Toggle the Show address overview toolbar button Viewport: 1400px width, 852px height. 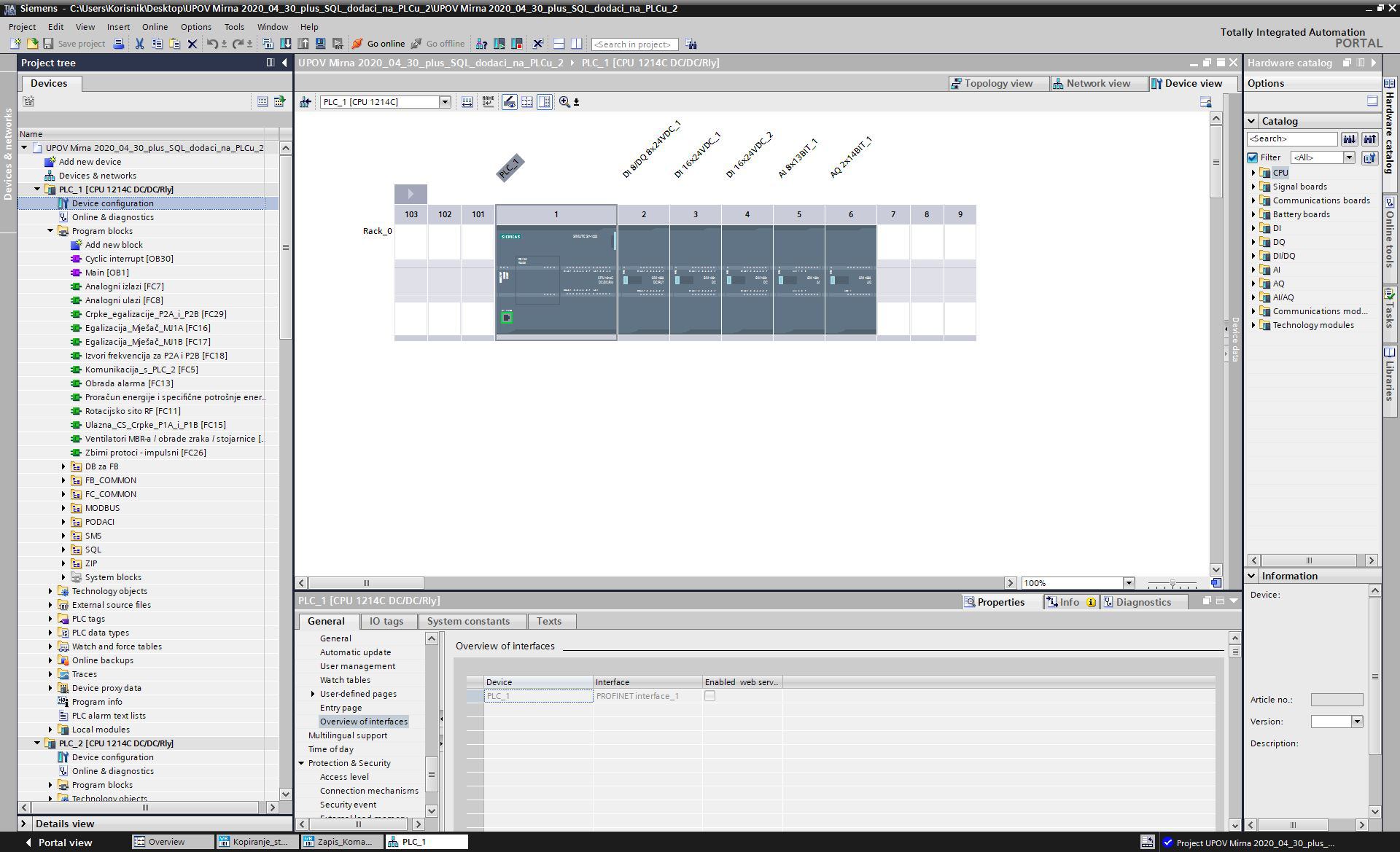[x=509, y=102]
